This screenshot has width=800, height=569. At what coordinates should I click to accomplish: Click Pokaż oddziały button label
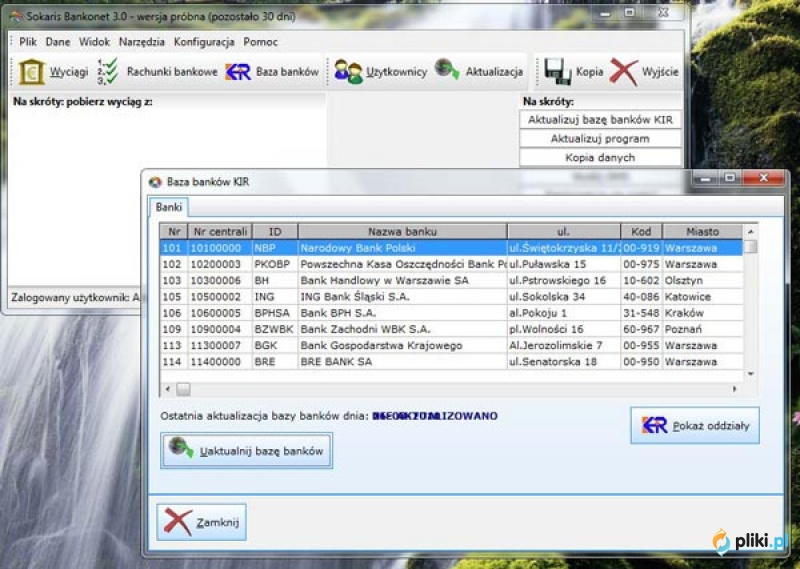711,426
